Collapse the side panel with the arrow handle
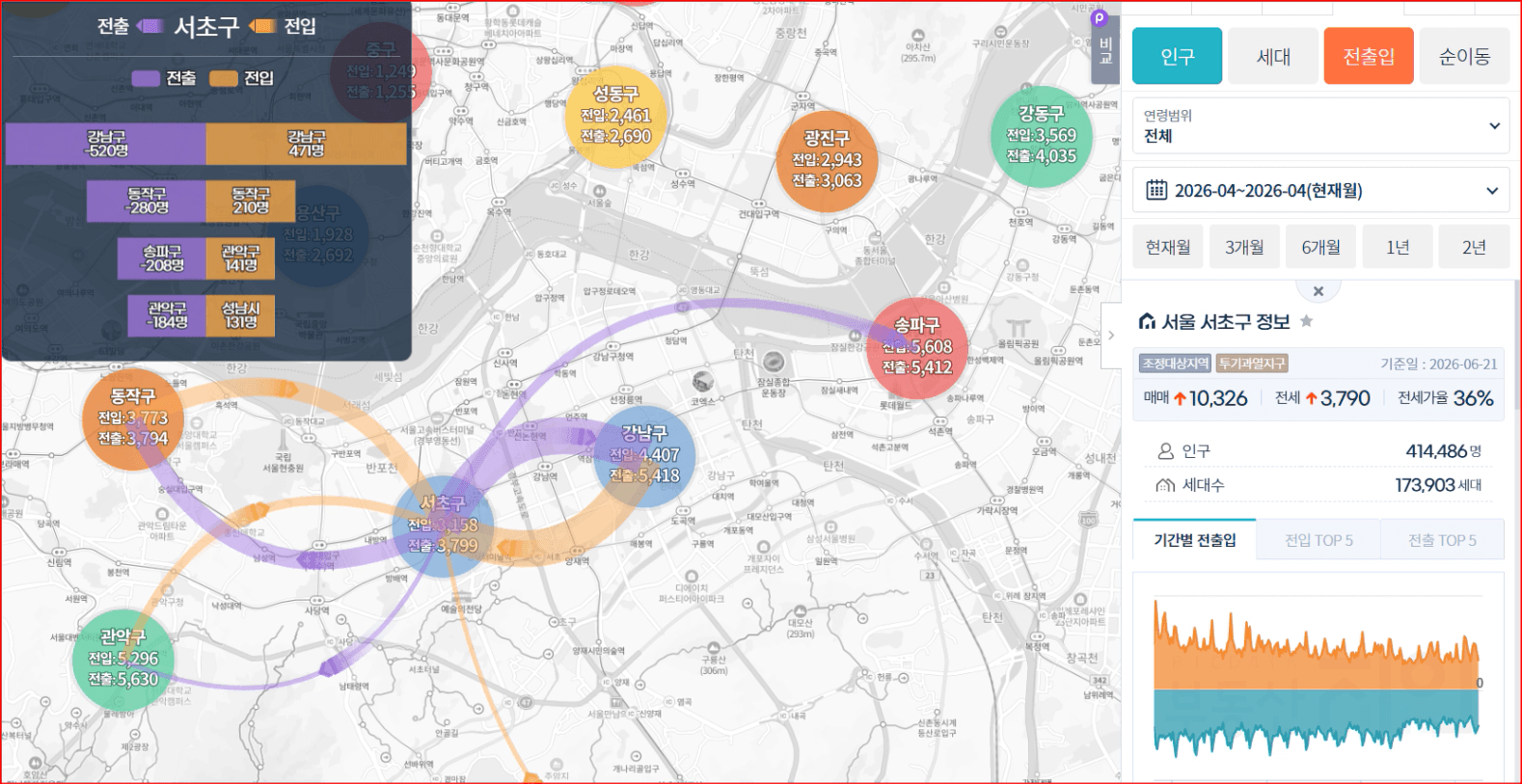The image size is (1522, 784). [x=1111, y=335]
